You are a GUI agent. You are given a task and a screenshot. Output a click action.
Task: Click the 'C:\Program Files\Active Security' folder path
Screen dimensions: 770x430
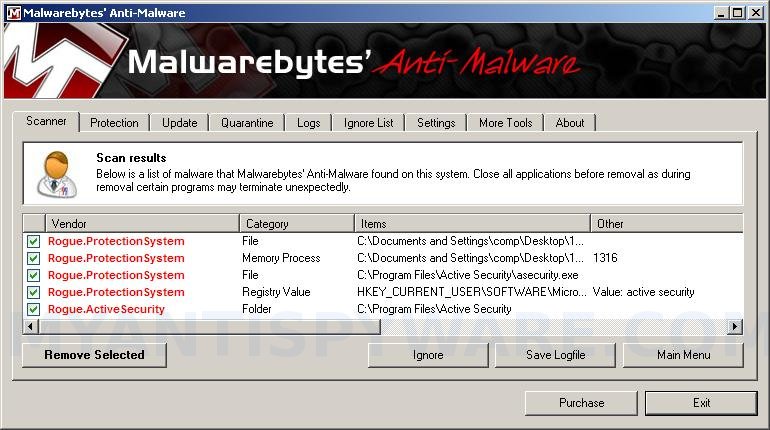click(434, 309)
